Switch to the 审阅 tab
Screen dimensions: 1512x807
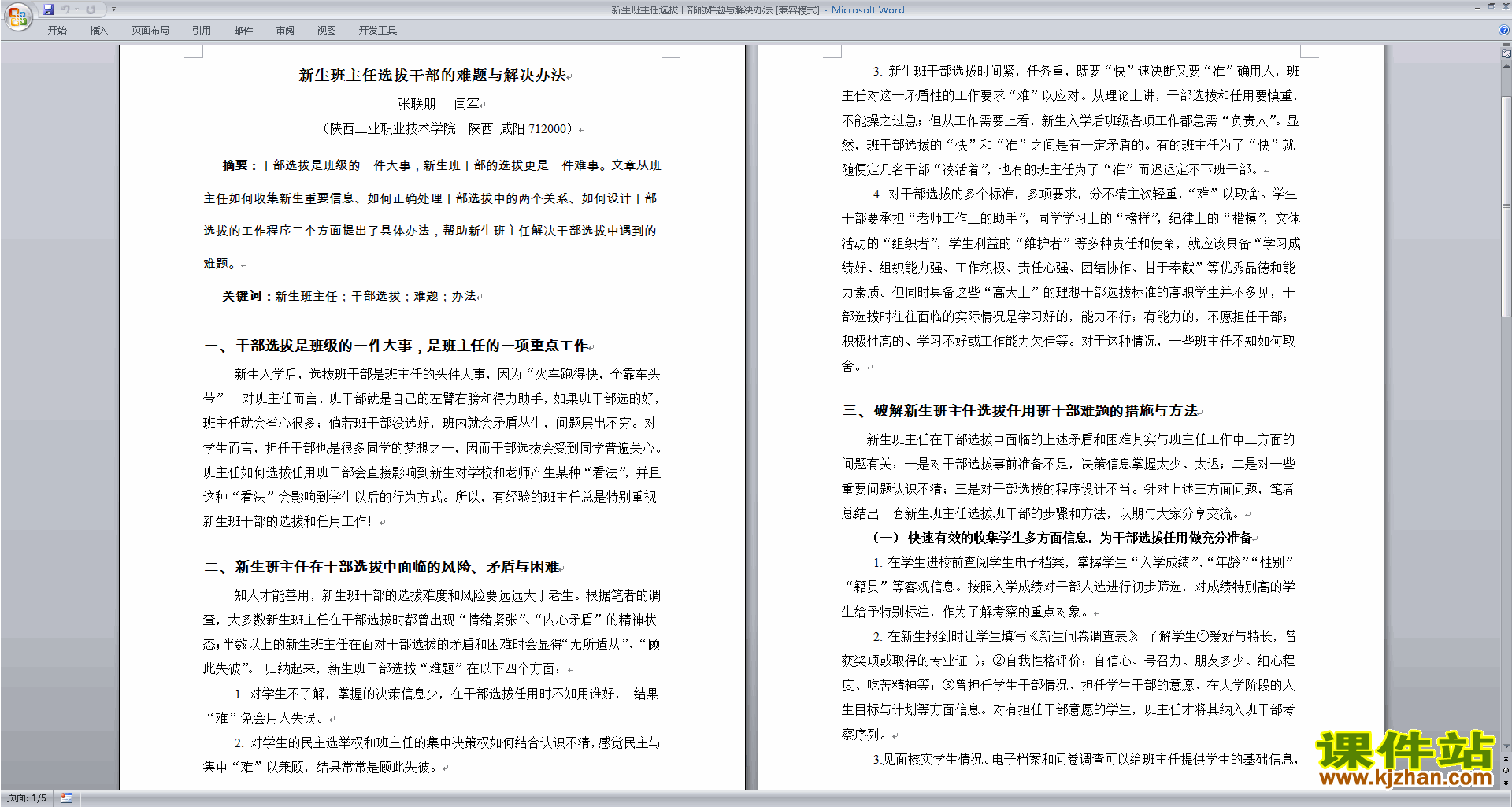pos(285,31)
